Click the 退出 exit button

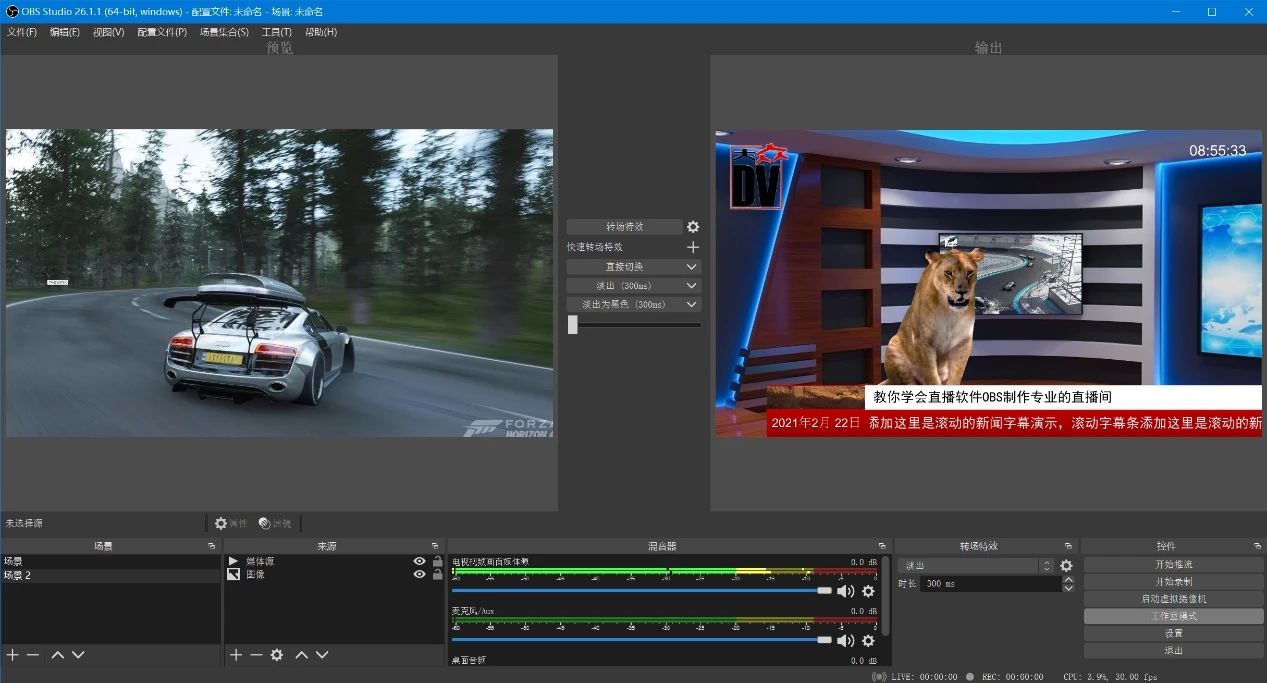[x=1174, y=650]
